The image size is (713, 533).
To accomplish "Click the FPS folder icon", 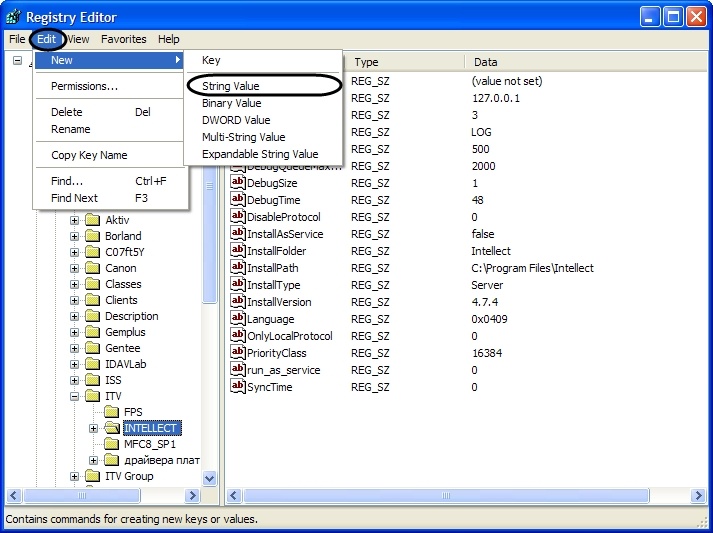I will point(110,412).
